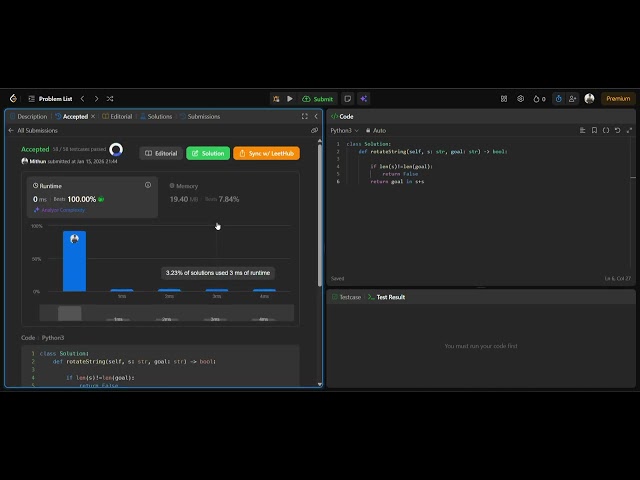640x480 pixels.
Task: Open the Test Result tab
Action: 386,297
